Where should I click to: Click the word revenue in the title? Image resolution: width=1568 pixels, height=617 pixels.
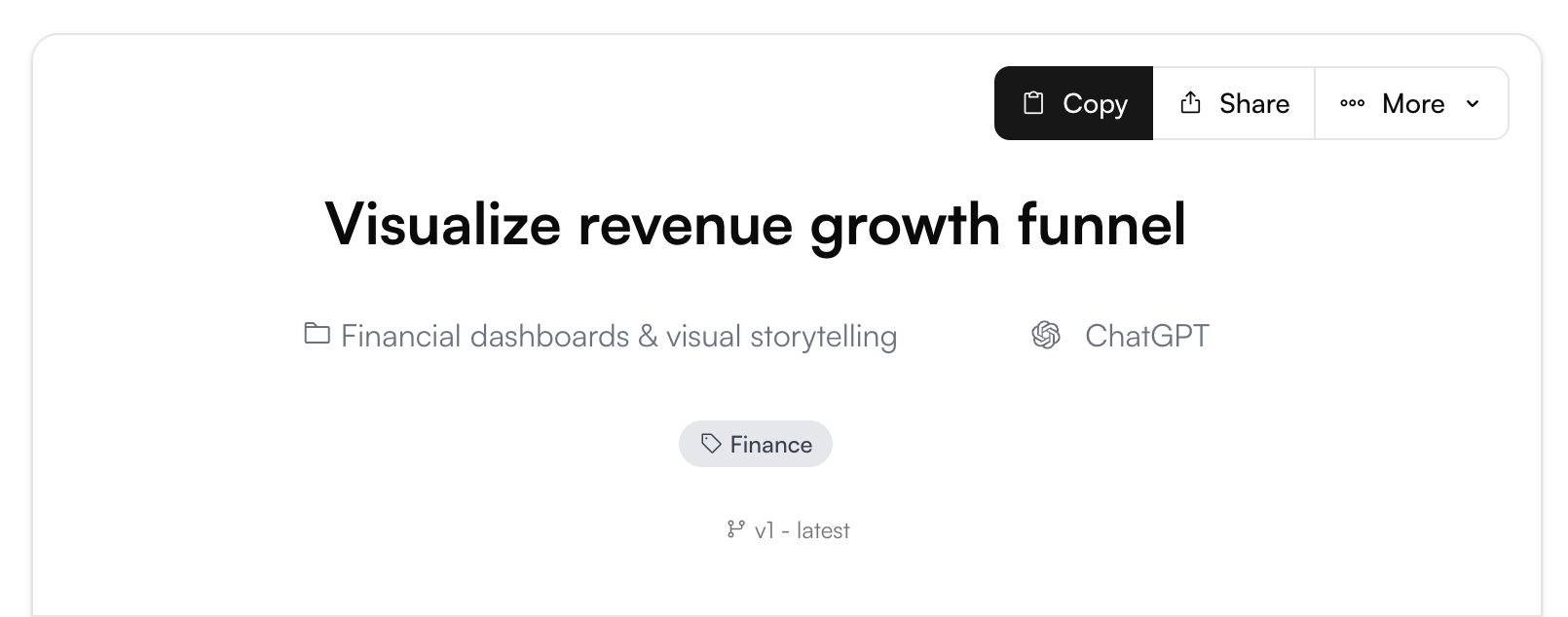(685, 224)
